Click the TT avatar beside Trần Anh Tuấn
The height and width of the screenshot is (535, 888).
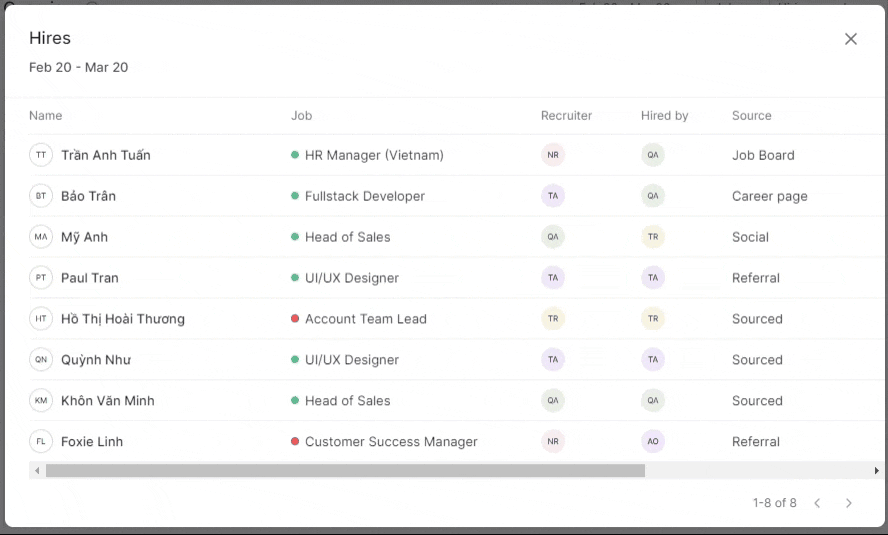(x=41, y=155)
